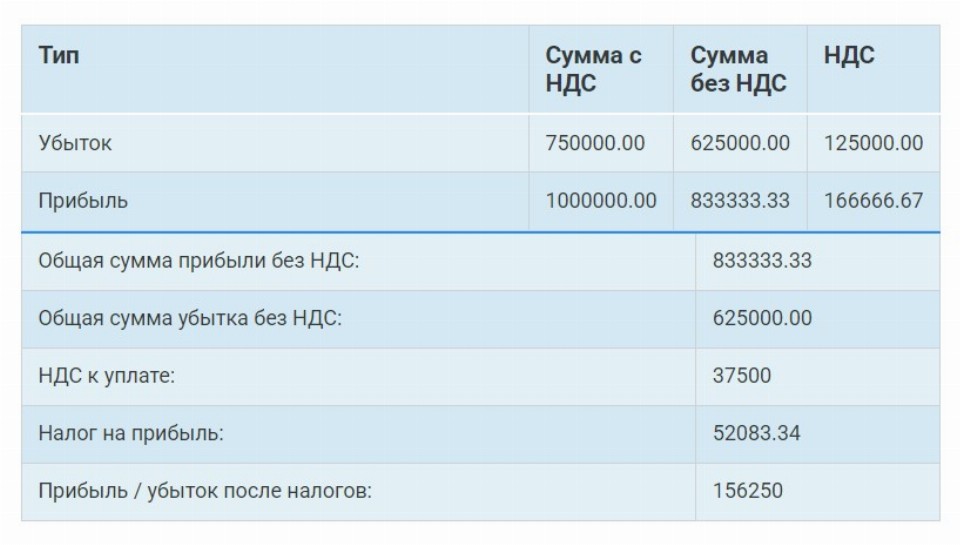Select the 1000000.00 cell
Viewport: 961px width, 545px height.
601,201
